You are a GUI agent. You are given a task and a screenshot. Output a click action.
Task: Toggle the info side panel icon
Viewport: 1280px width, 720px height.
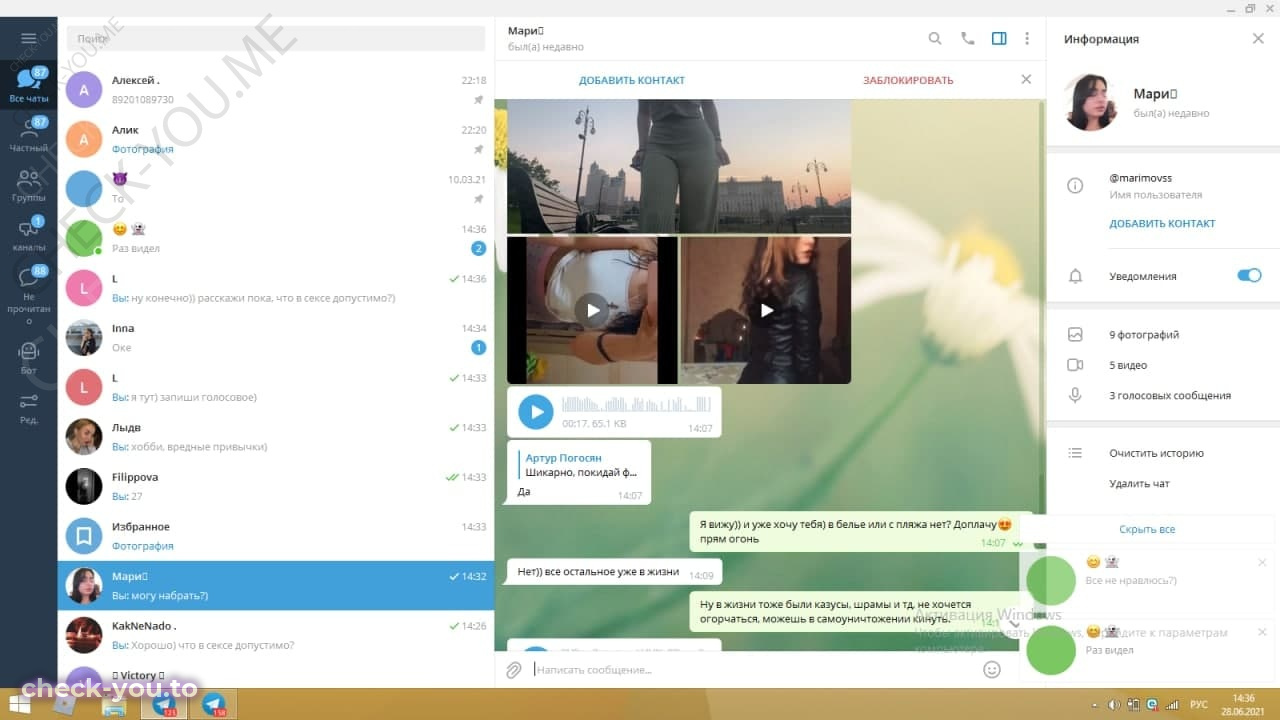click(999, 38)
